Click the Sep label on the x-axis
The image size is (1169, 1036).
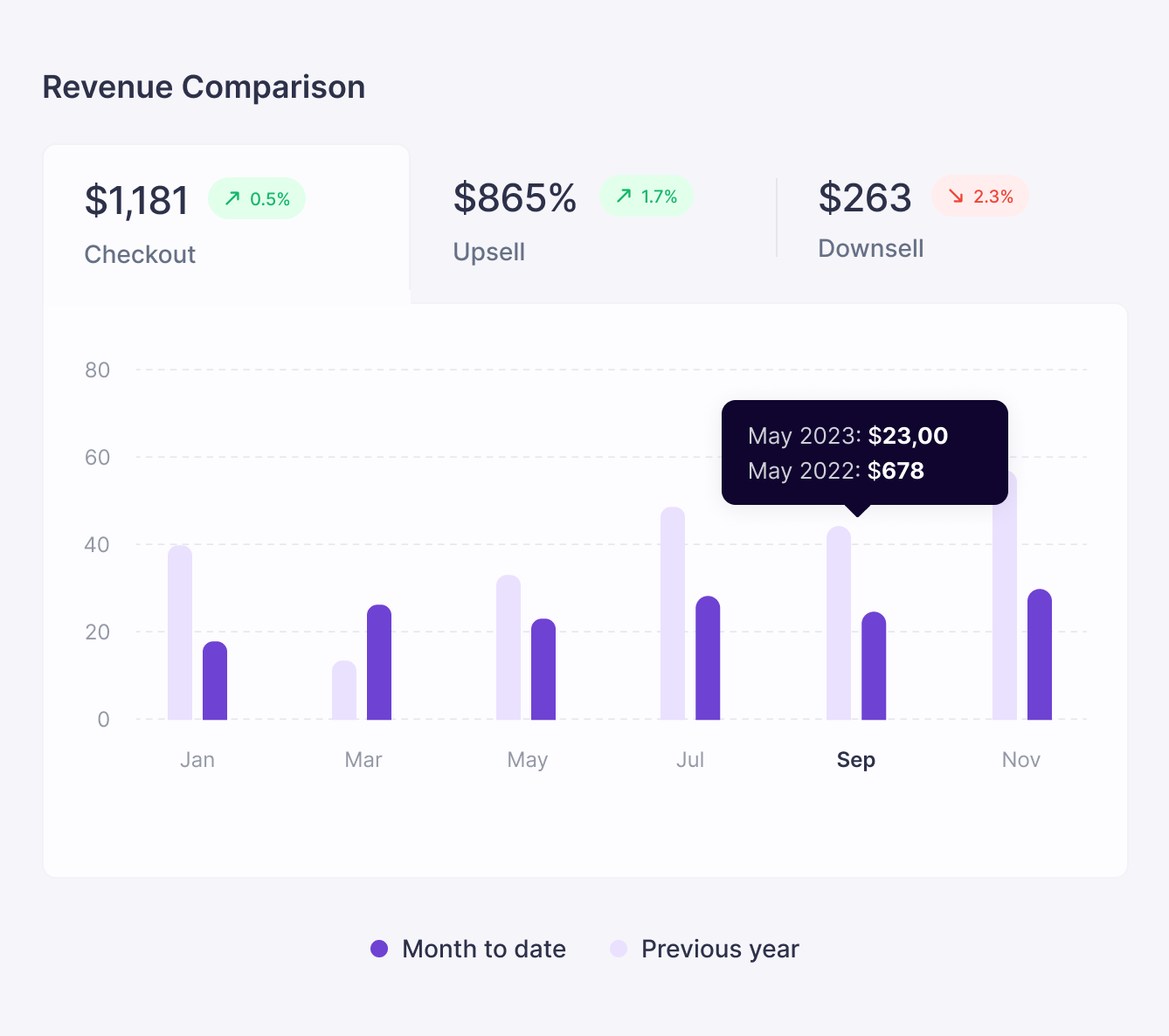(855, 760)
